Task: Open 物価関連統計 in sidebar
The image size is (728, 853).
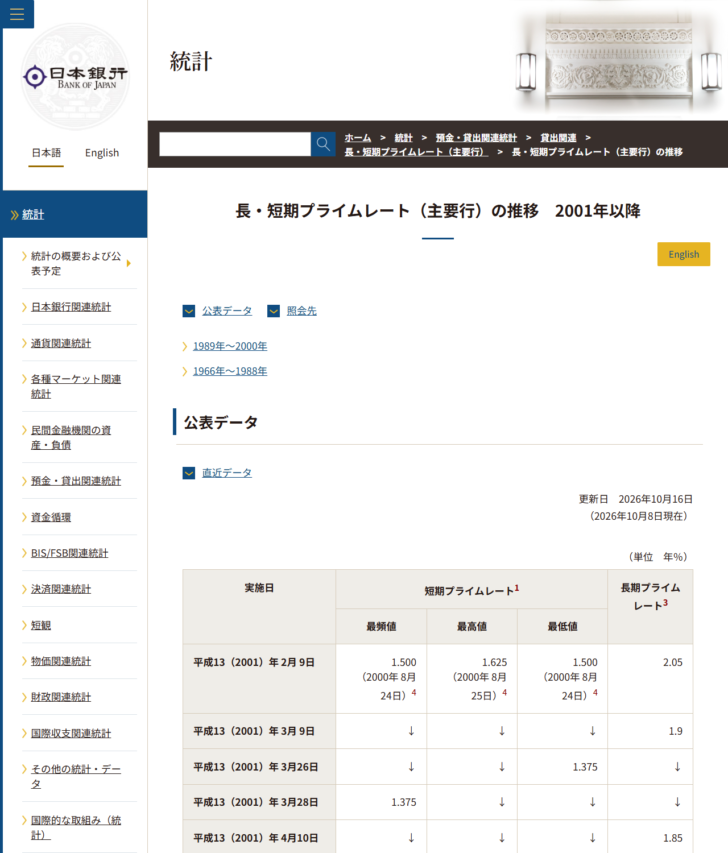Action: (x=61, y=661)
